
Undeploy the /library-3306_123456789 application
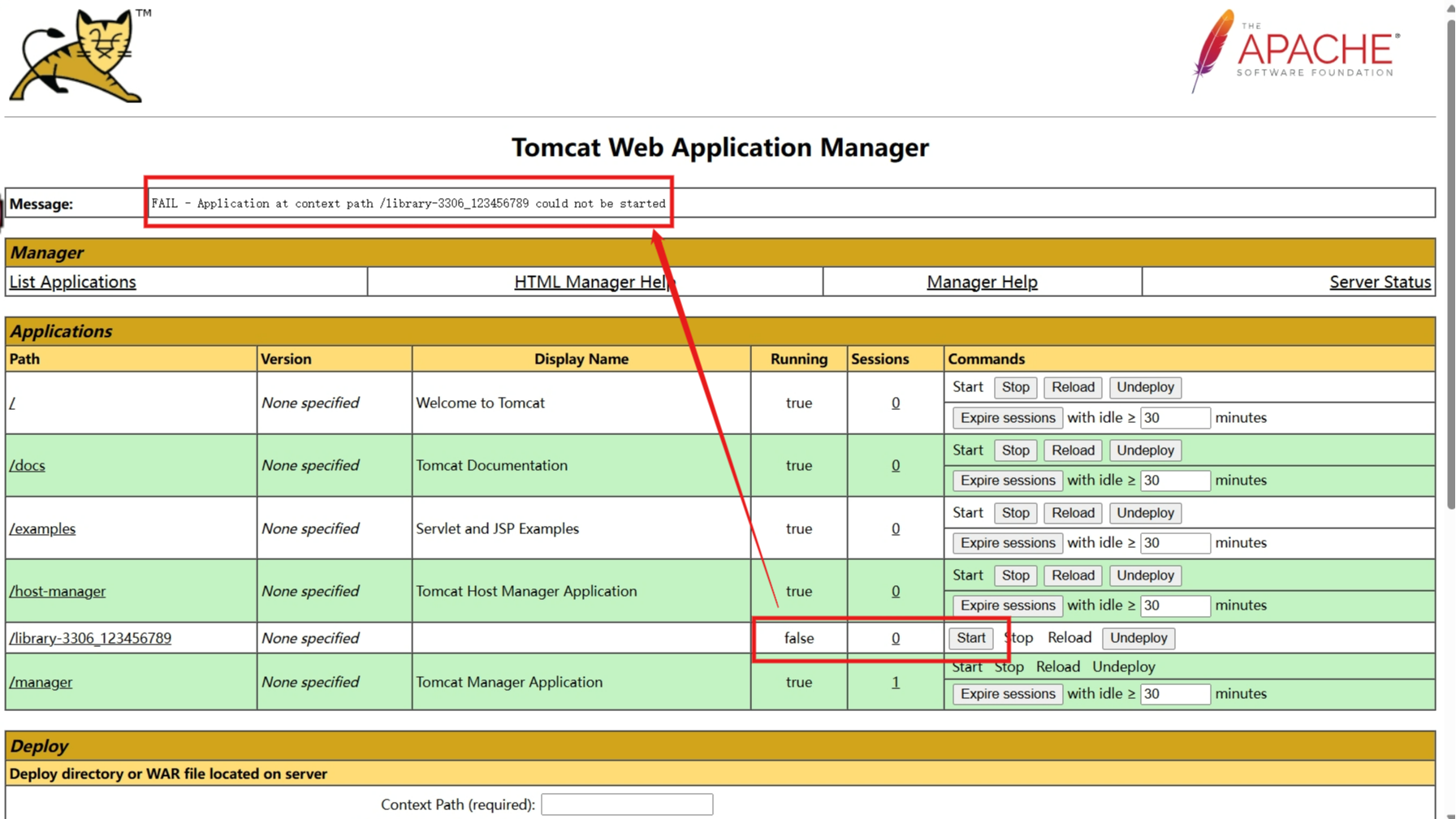(1138, 638)
